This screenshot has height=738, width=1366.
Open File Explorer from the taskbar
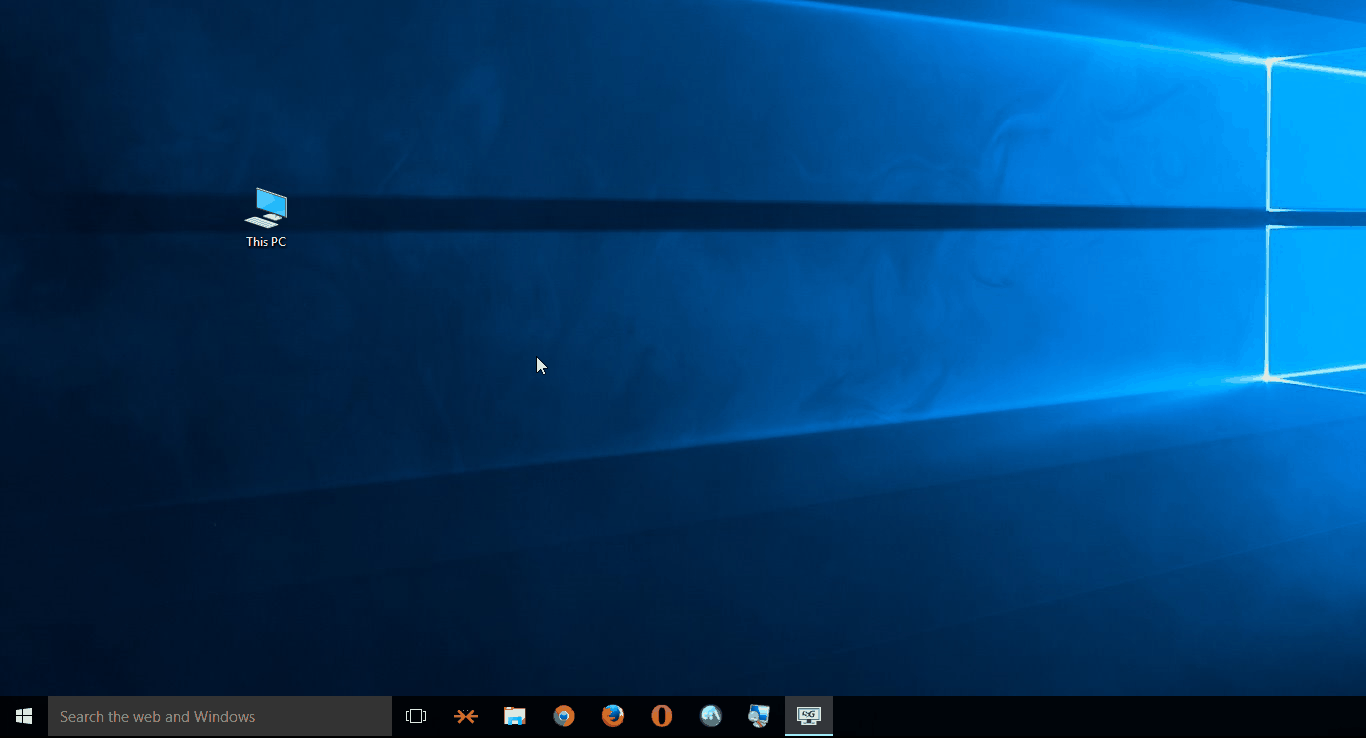click(x=515, y=716)
